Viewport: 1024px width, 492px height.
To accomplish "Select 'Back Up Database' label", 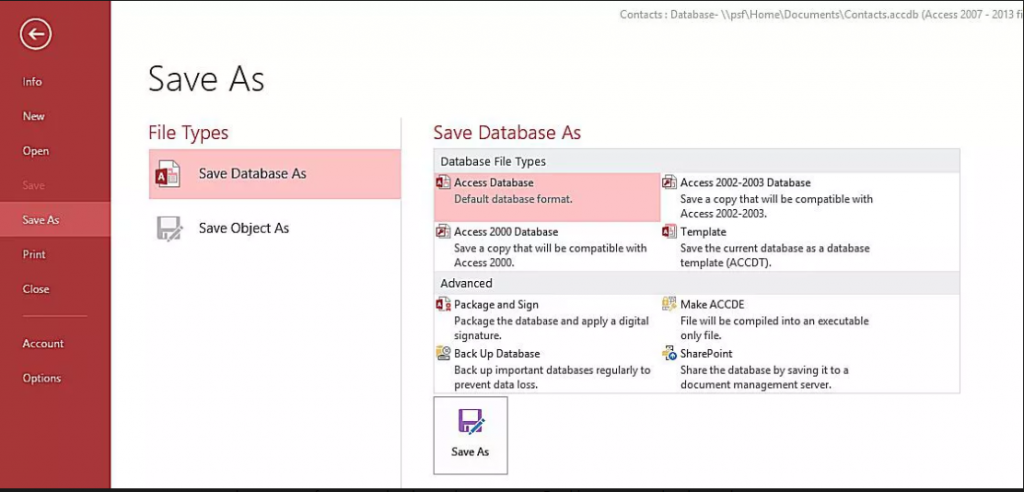I will (497, 353).
